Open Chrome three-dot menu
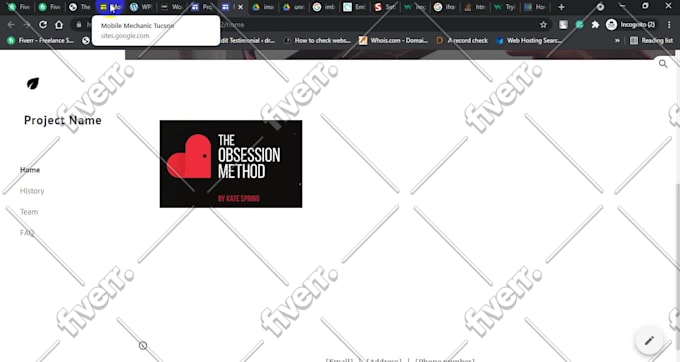680x362 pixels. coord(669,25)
